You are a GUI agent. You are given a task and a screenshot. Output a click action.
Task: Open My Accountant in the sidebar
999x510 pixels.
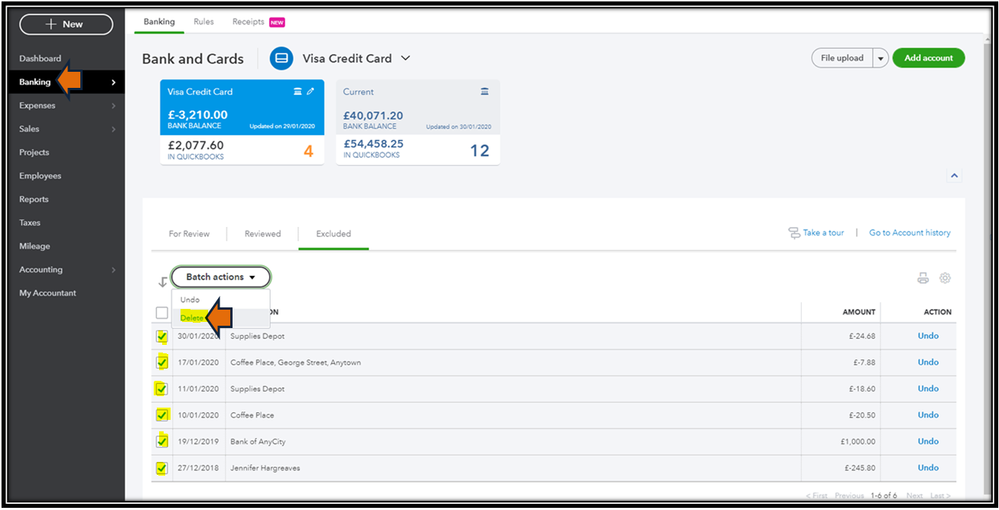coord(47,293)
